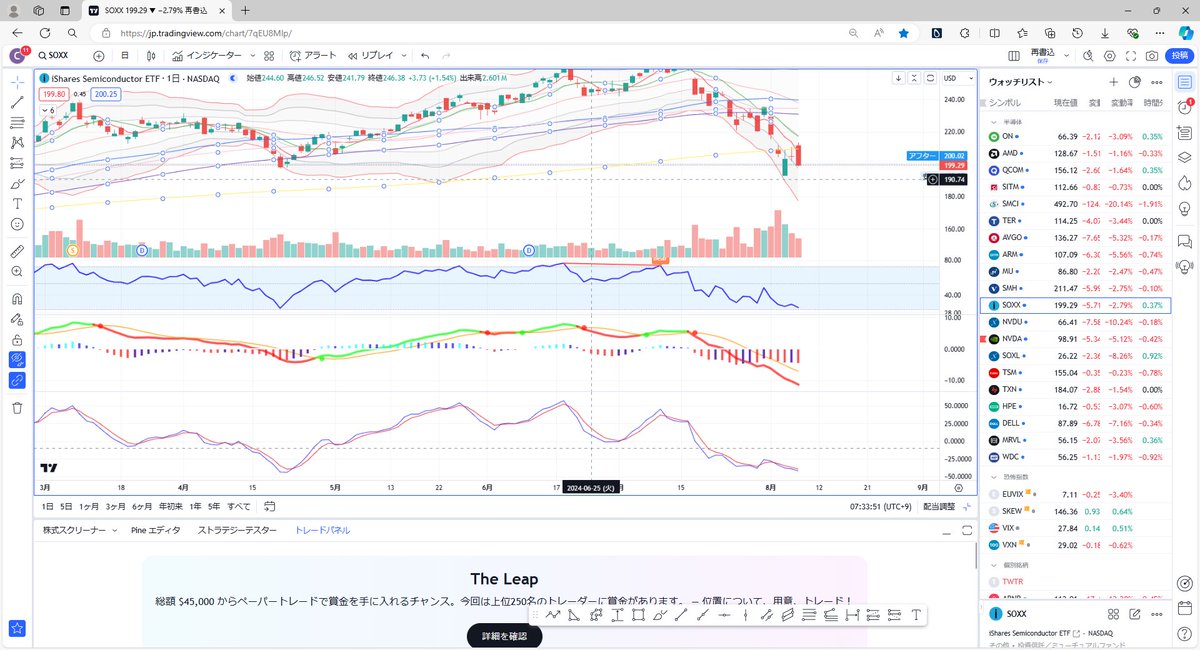
Task: Click the add-symbol compare plus icon
Action: click(98, 56)
